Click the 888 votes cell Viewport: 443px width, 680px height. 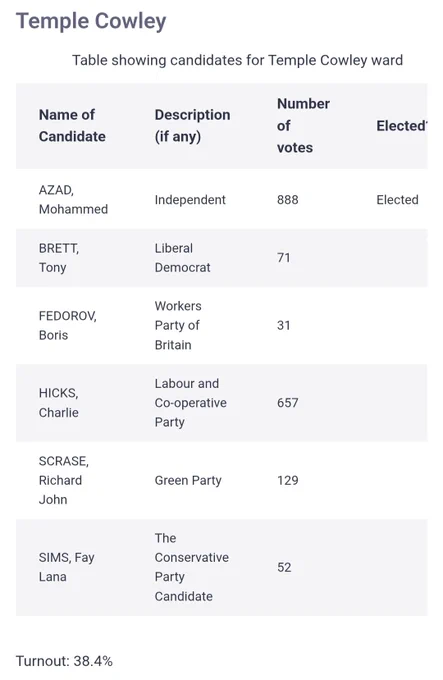(x=288, y=199)
